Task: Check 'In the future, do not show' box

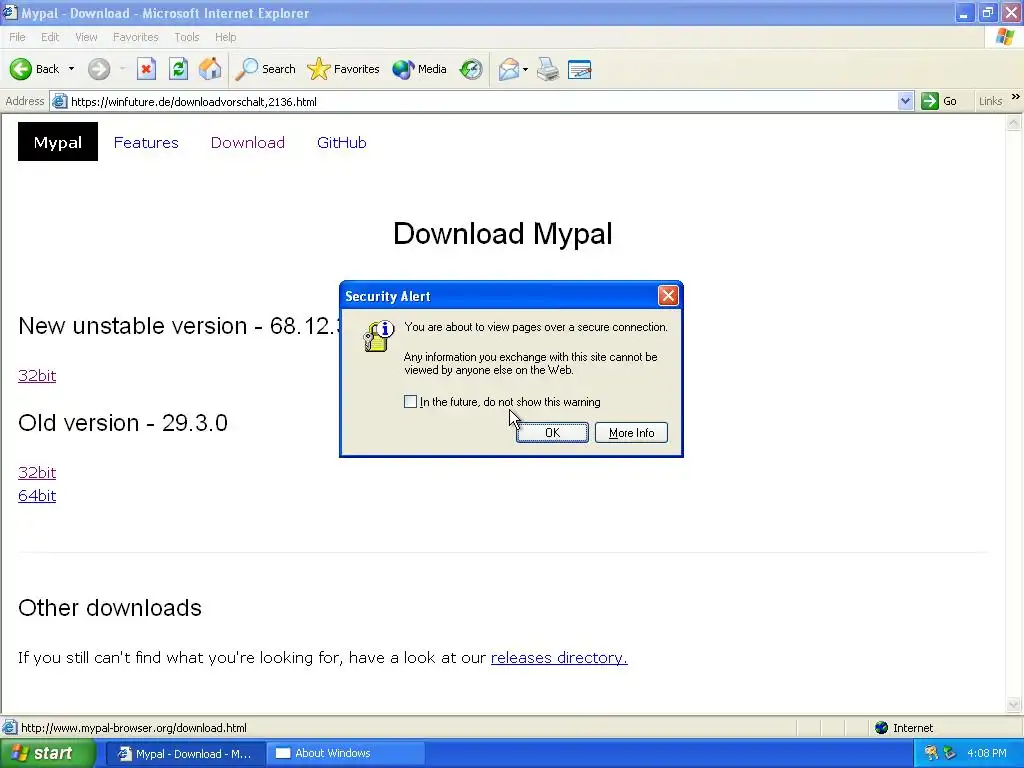Action: coord(410,402)
